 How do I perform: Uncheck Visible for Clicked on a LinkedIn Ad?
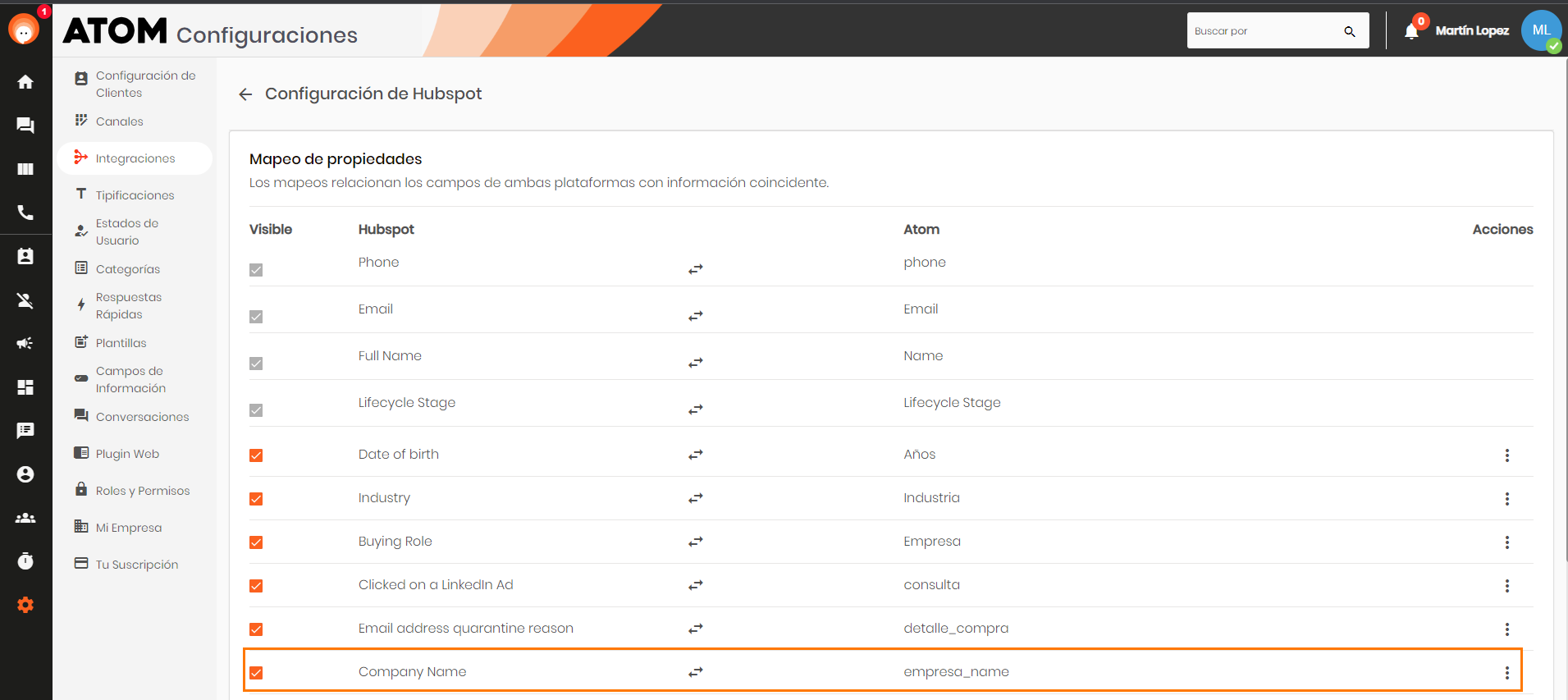256,586
